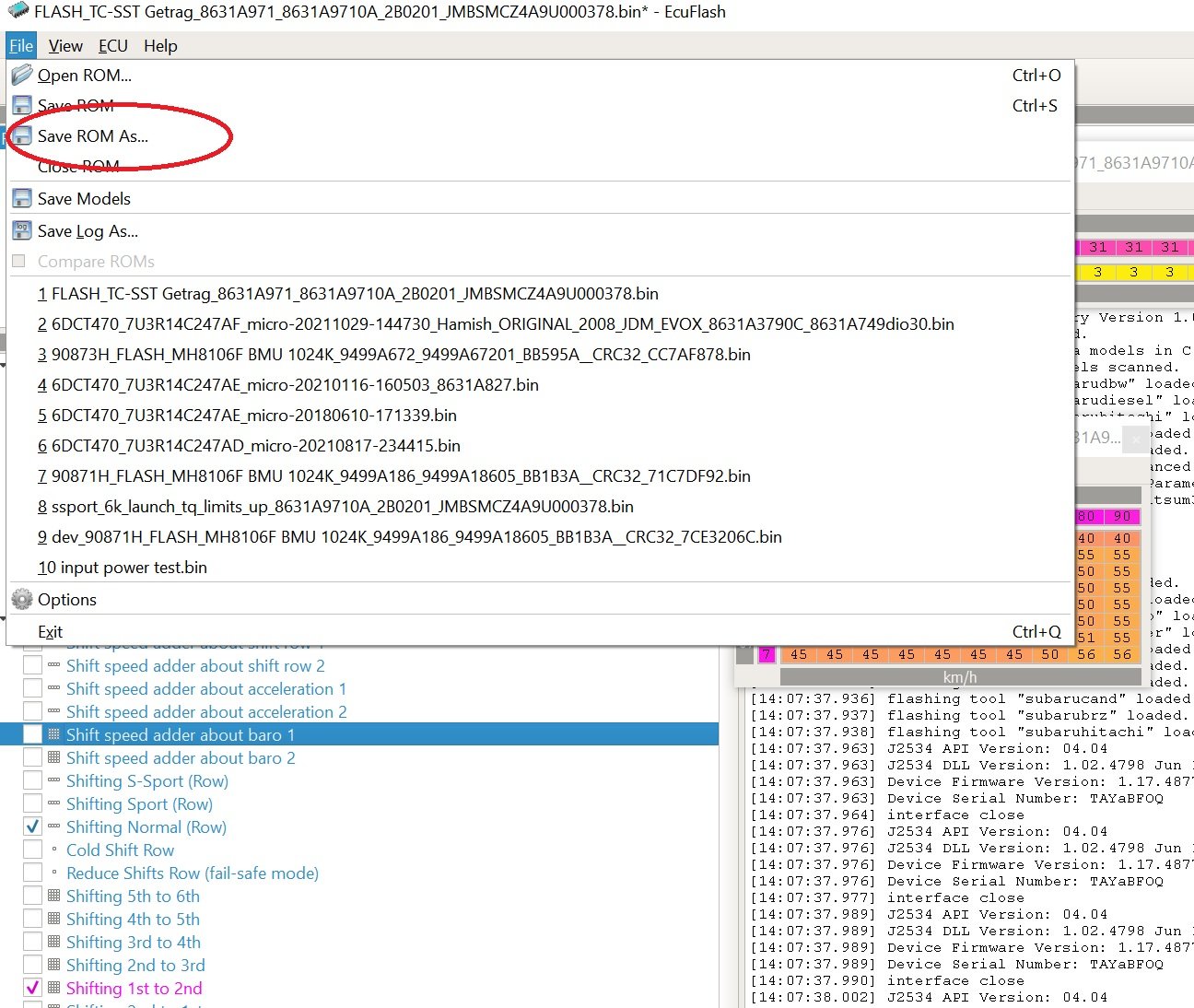This screenshot has width=1194, height=1008.
Task: Tick checkbox for Shifting 5th to 6th
Action: pyautogui.click(x=32, y=896)
